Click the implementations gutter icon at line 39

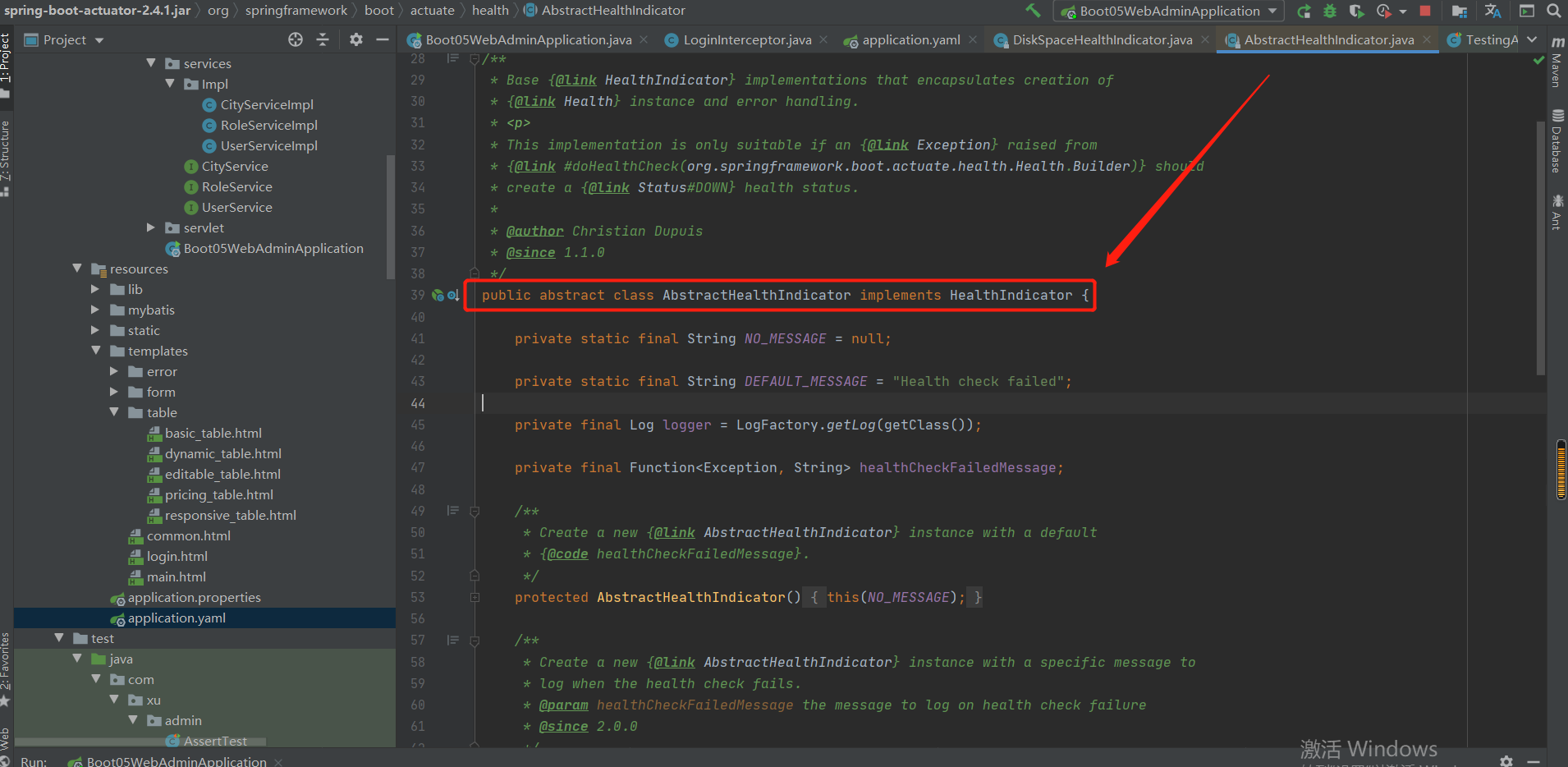[453, 295]
